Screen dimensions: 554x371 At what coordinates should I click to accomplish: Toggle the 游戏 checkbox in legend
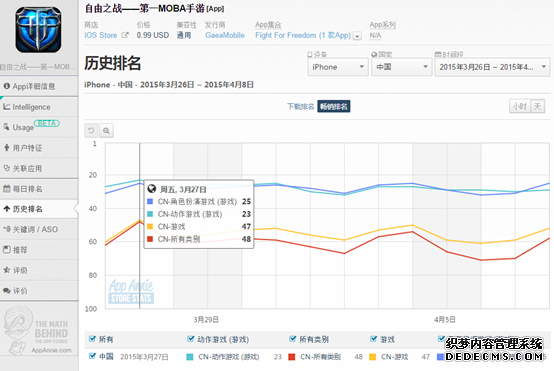click(x=373, y=339)
